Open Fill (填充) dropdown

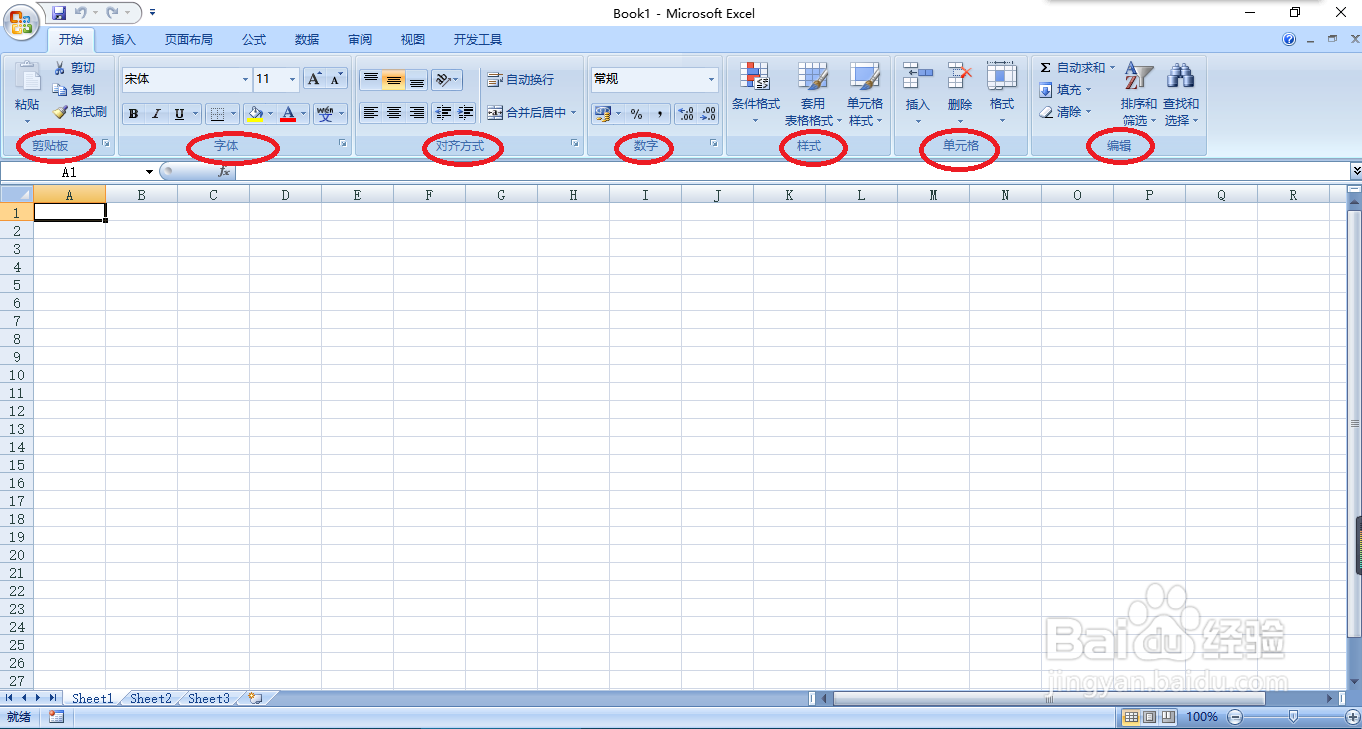tap(1066, 90)
